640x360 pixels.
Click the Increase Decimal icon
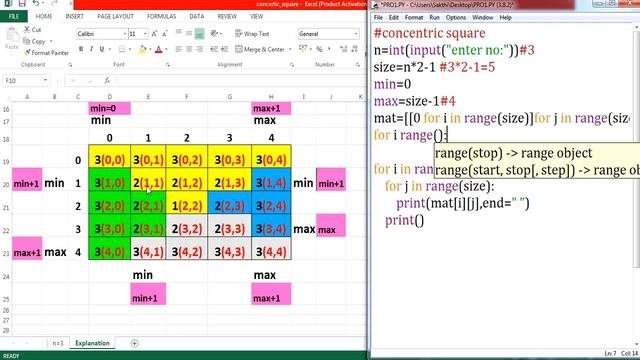[344, 49]
